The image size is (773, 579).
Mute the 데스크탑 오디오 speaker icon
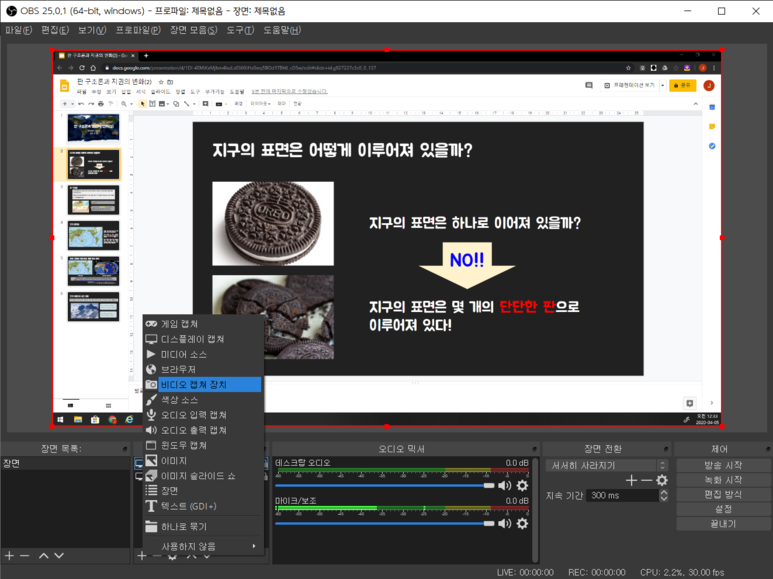click(x=504, y=486)
